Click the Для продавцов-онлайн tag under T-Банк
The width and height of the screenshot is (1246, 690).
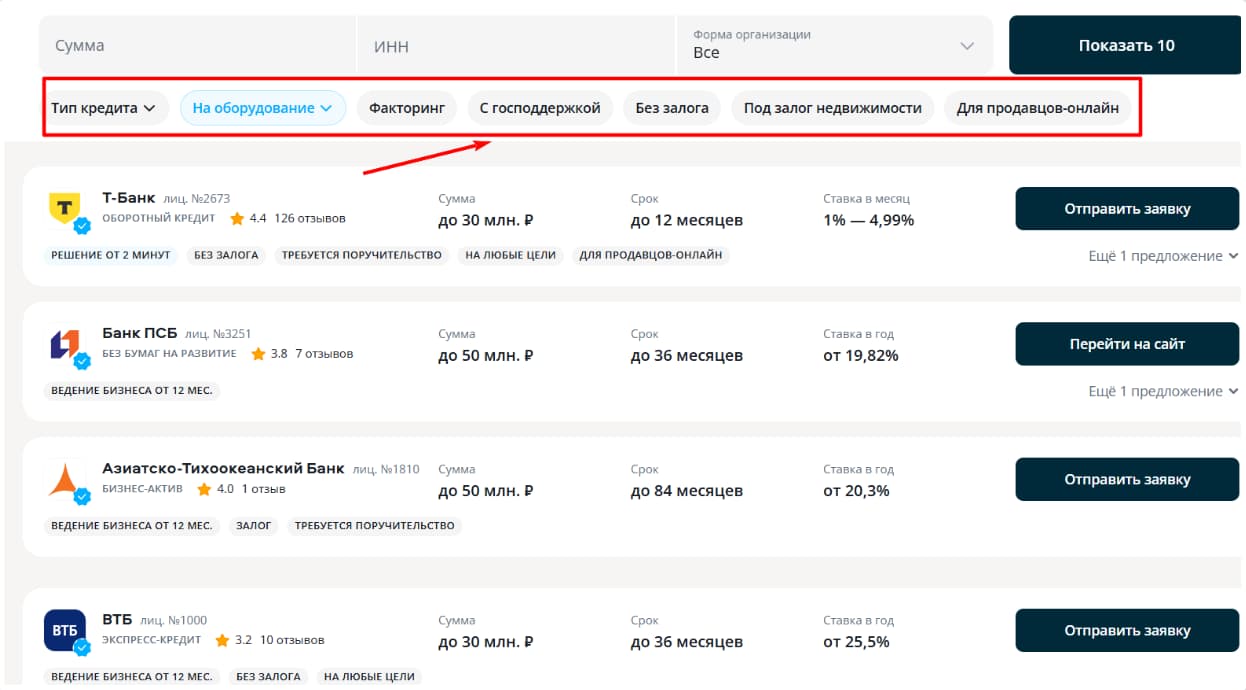tap(650, 255)
